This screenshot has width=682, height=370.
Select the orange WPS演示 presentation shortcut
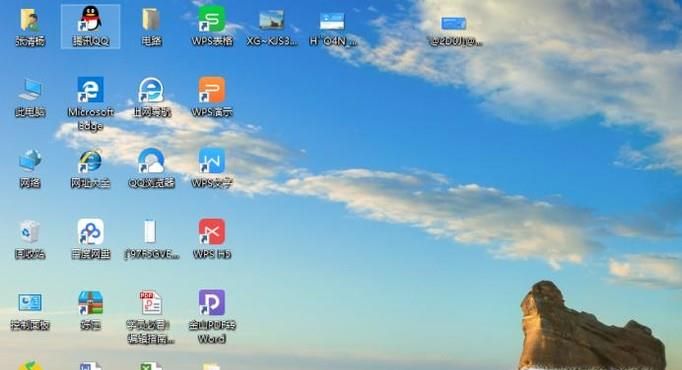212,97
